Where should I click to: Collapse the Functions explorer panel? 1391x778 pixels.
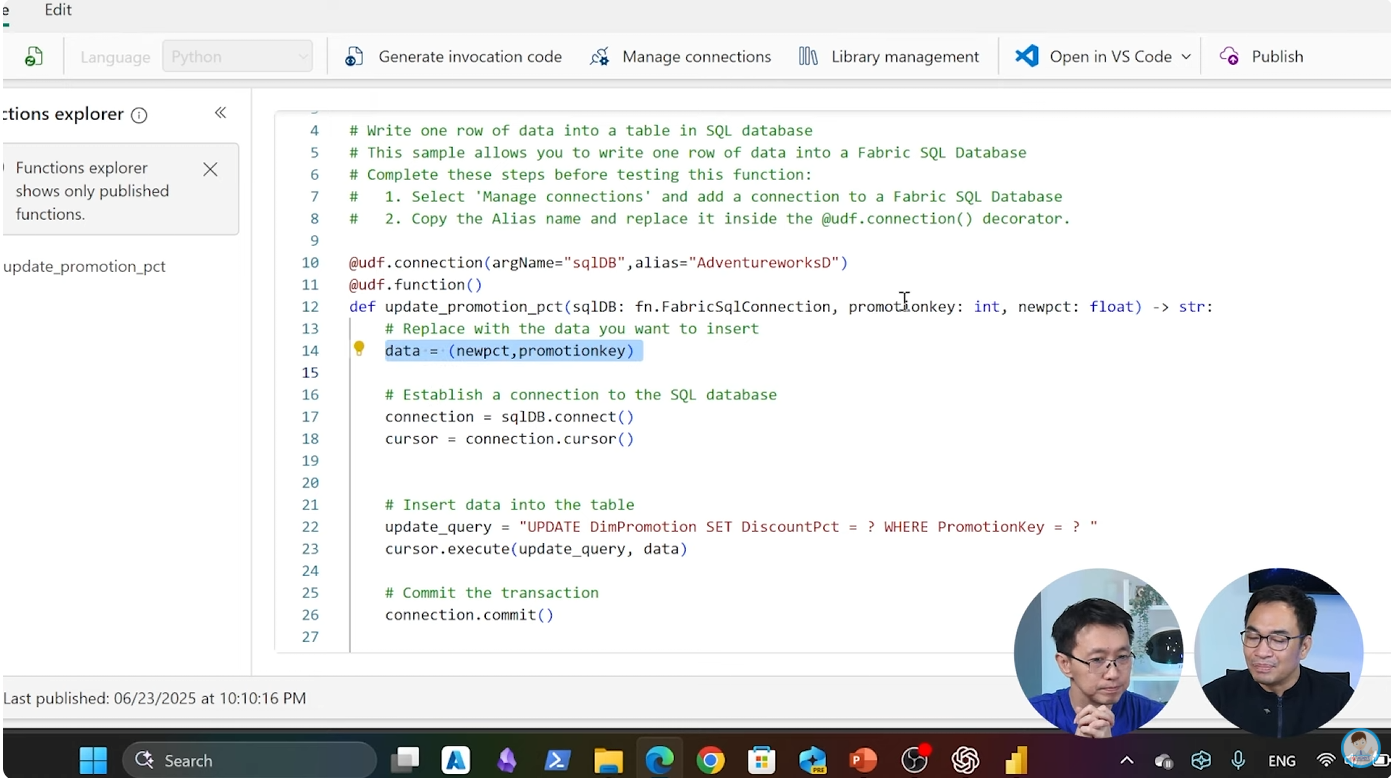[x=220, y=113]
